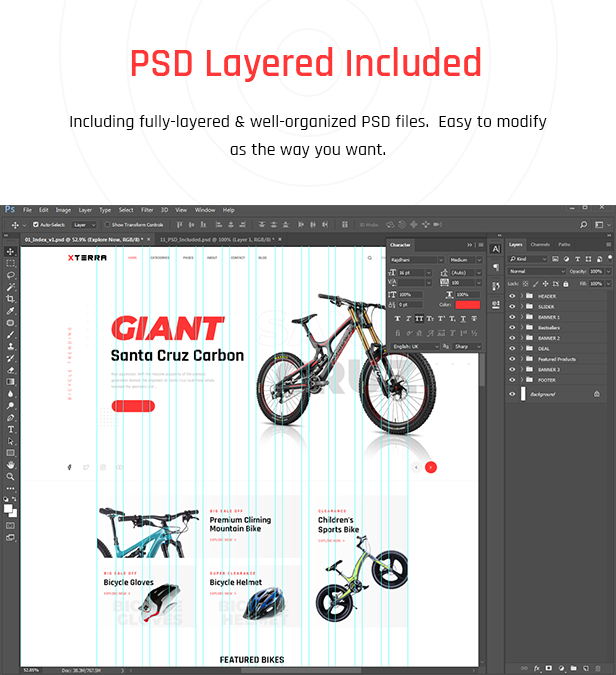
Task: Select the Crop tool
Action: (x=10, y=299)
